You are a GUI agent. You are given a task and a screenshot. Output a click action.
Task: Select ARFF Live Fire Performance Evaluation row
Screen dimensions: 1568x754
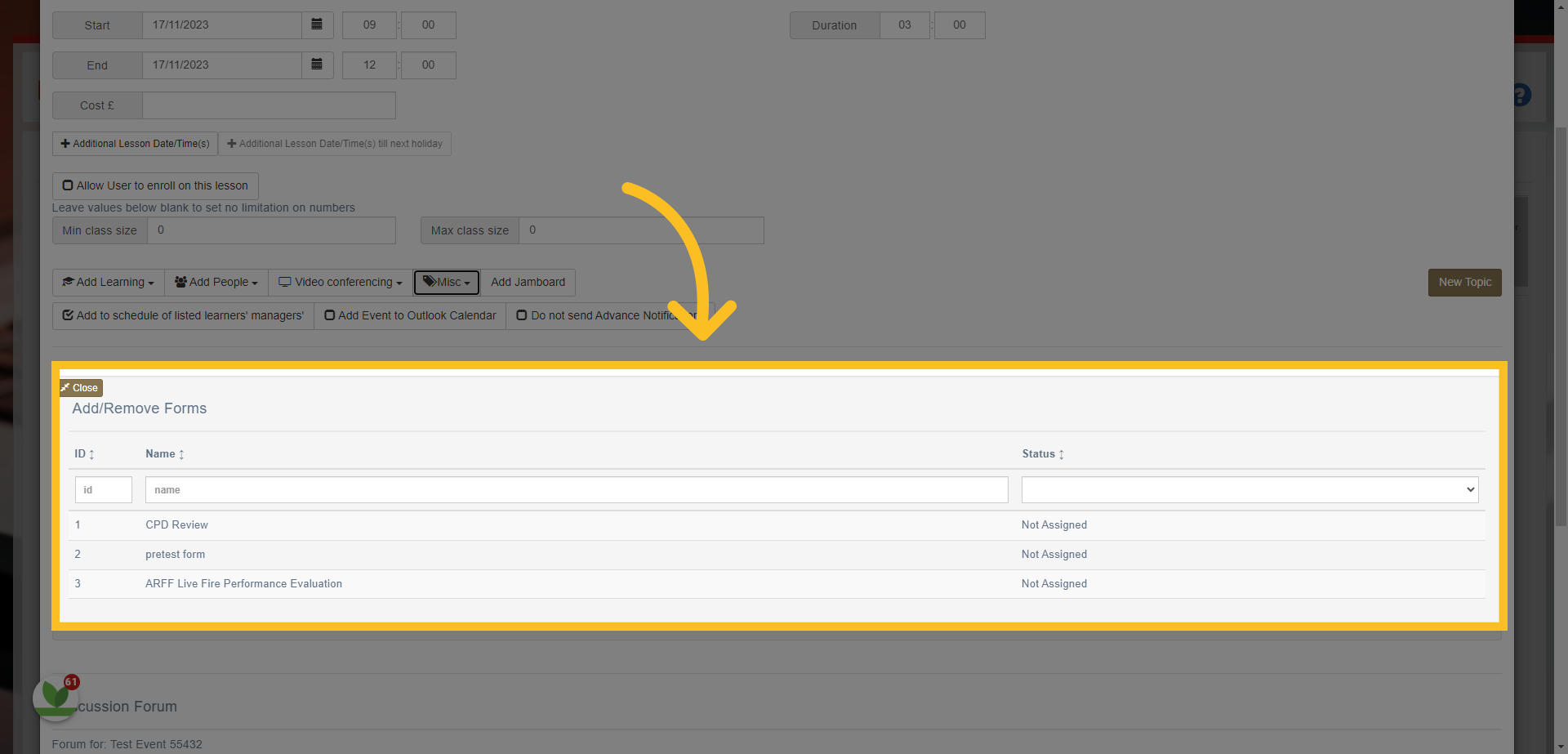point(777,584)
